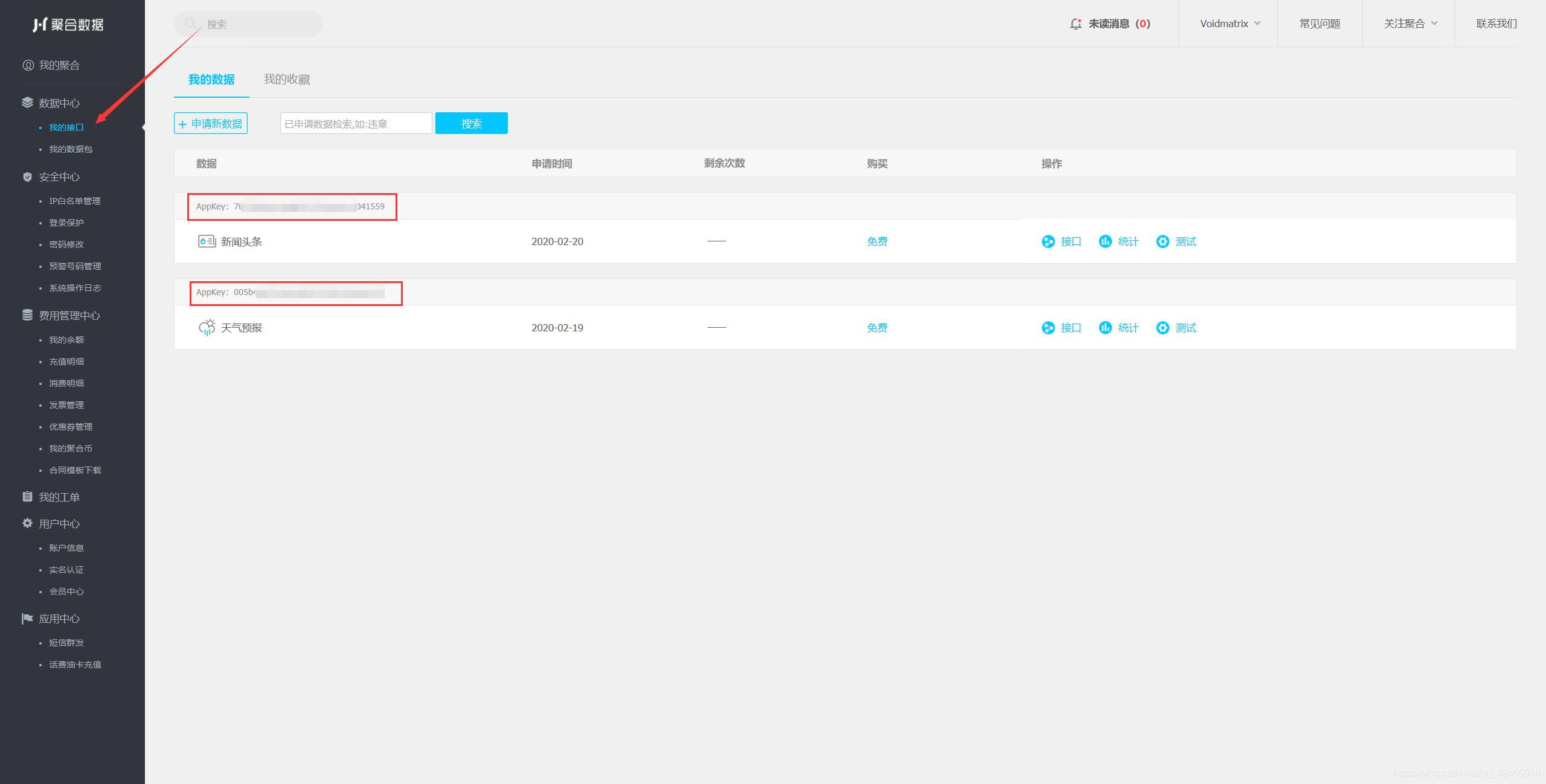Switch to the 我的收藏 tab
Image resolution: width=1546 pixels, height=784 pixels.
click(287, 79)
